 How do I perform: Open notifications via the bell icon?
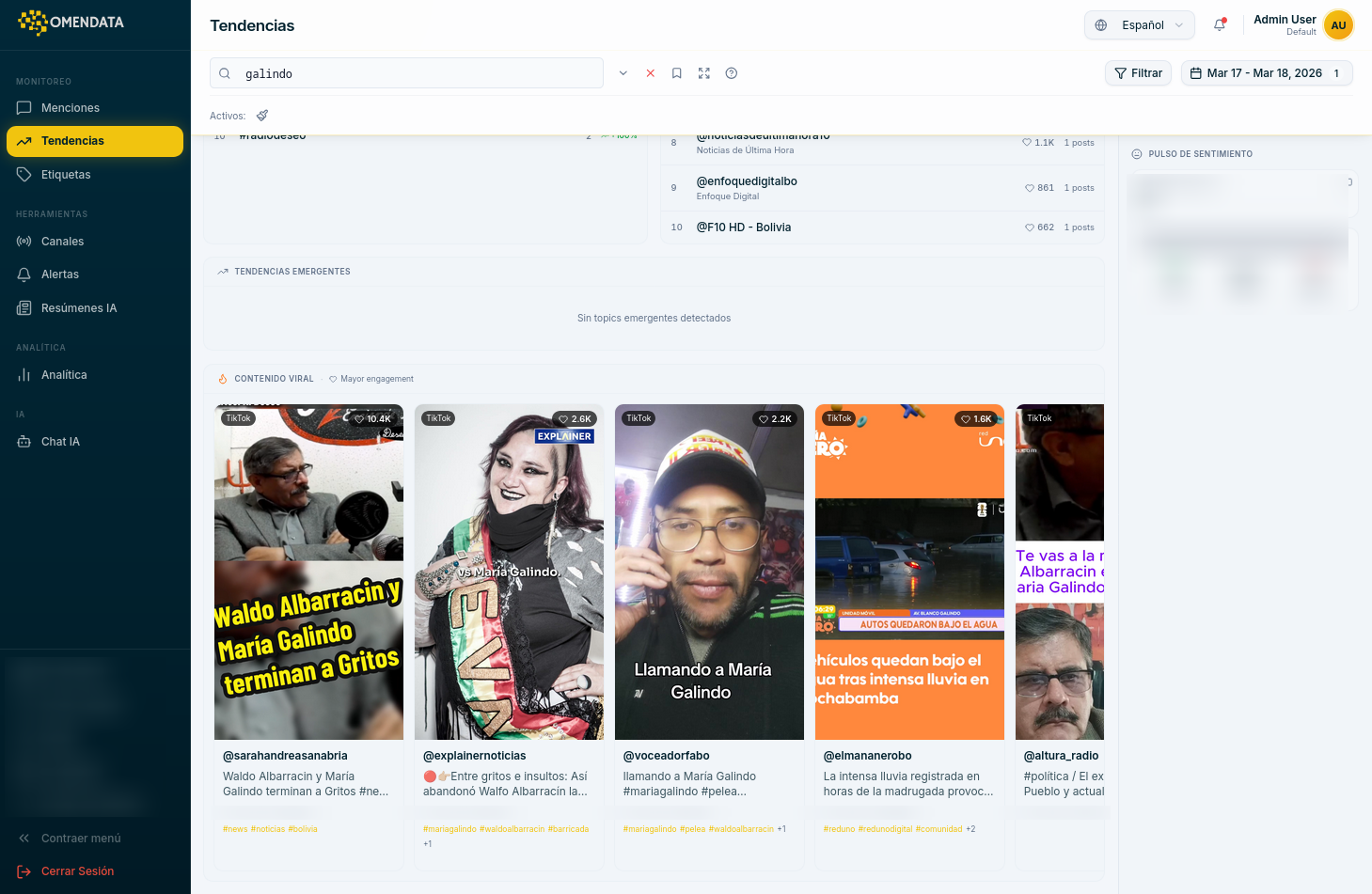point(1219,25)
